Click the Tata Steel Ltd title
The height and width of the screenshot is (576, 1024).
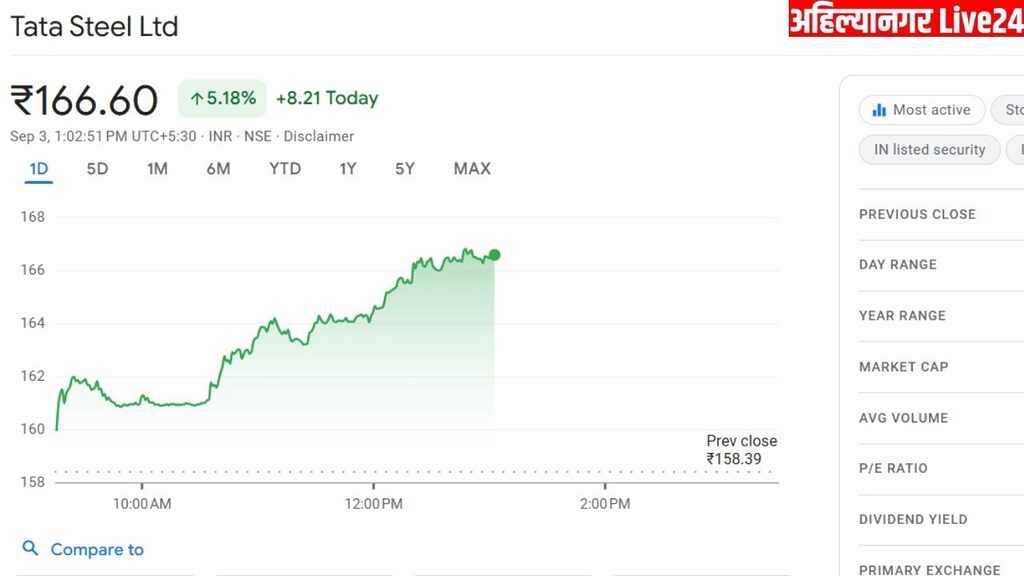click(x=94, y=26)
